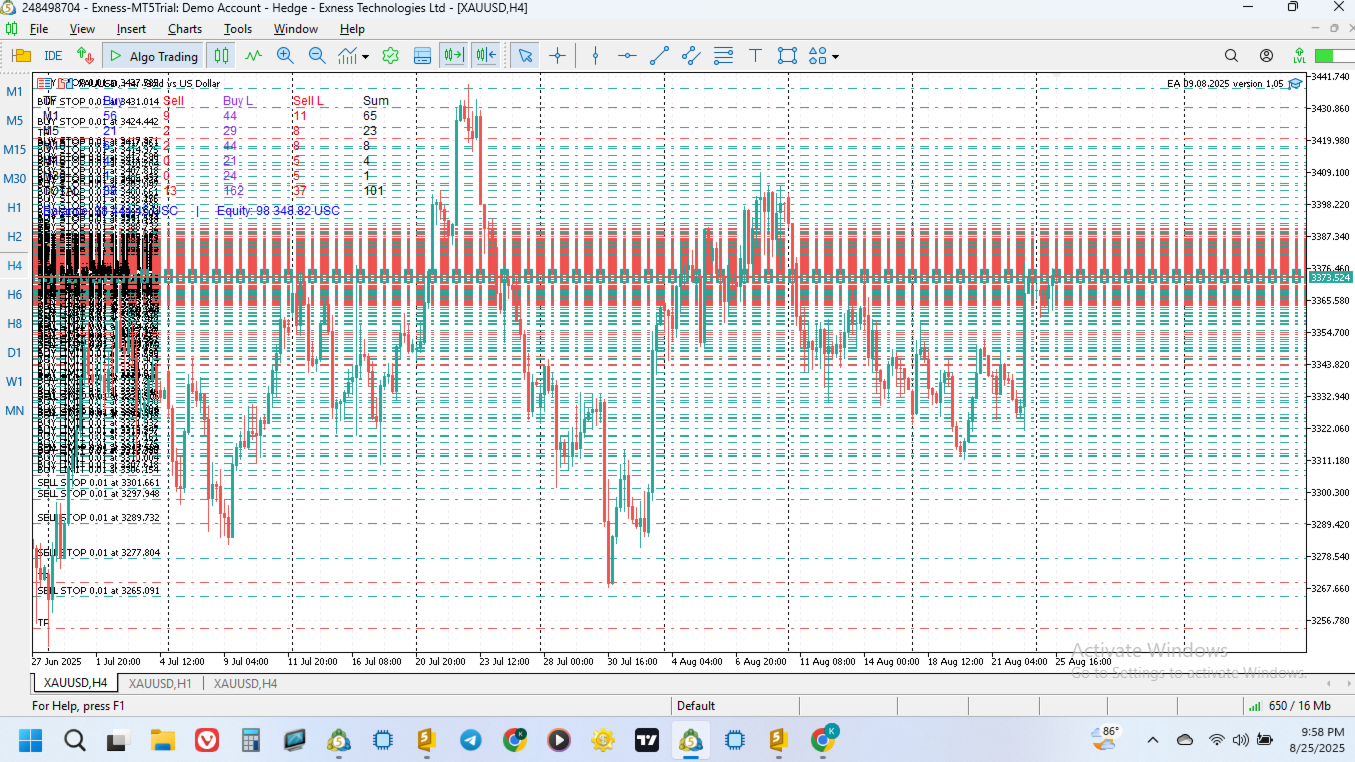Click the 650 / 16 Mb connection status
The height and width of the screenshot is (762, 1355).
point(1292,706)
